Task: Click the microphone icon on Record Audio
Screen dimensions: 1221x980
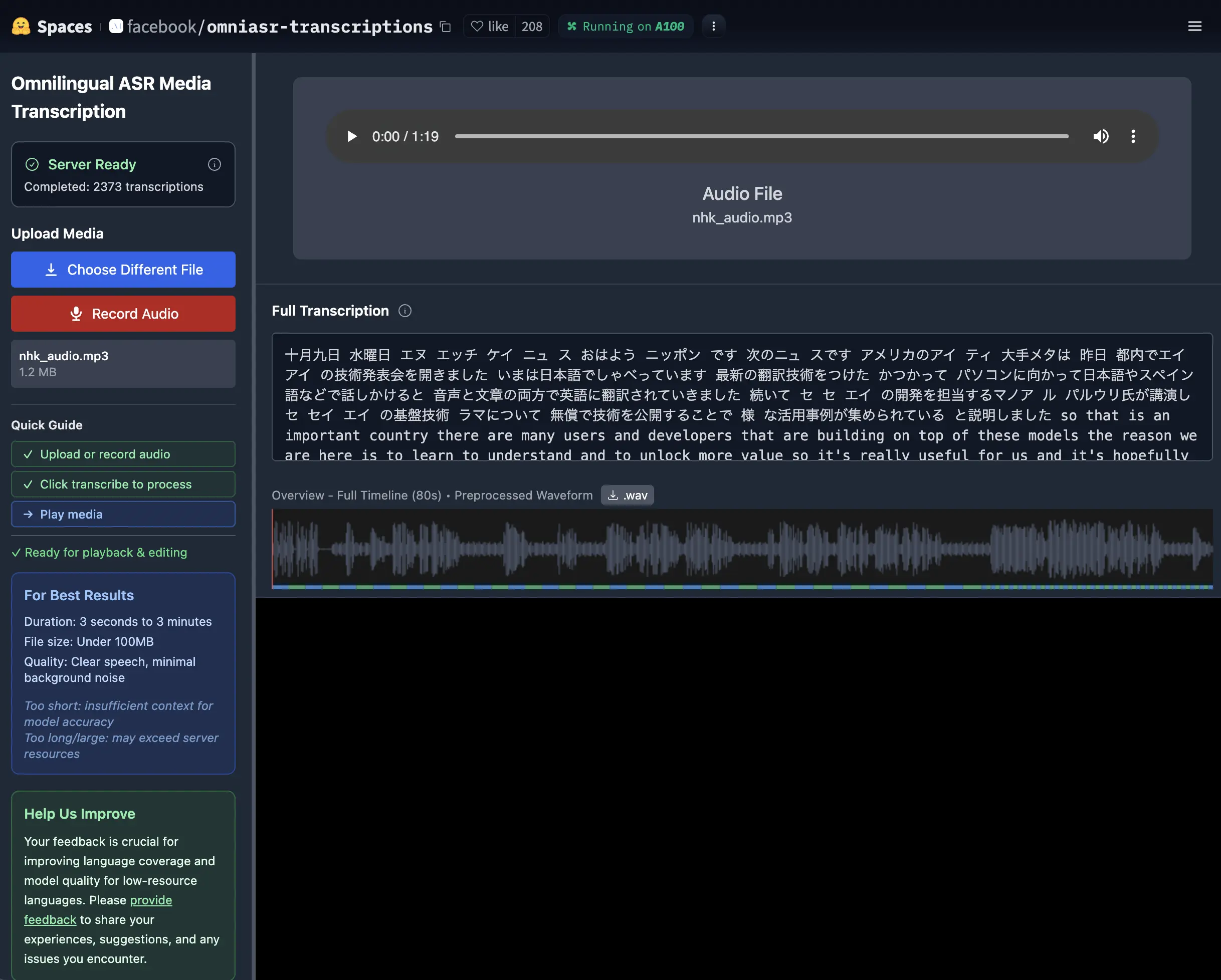Action: pos(77,314)
